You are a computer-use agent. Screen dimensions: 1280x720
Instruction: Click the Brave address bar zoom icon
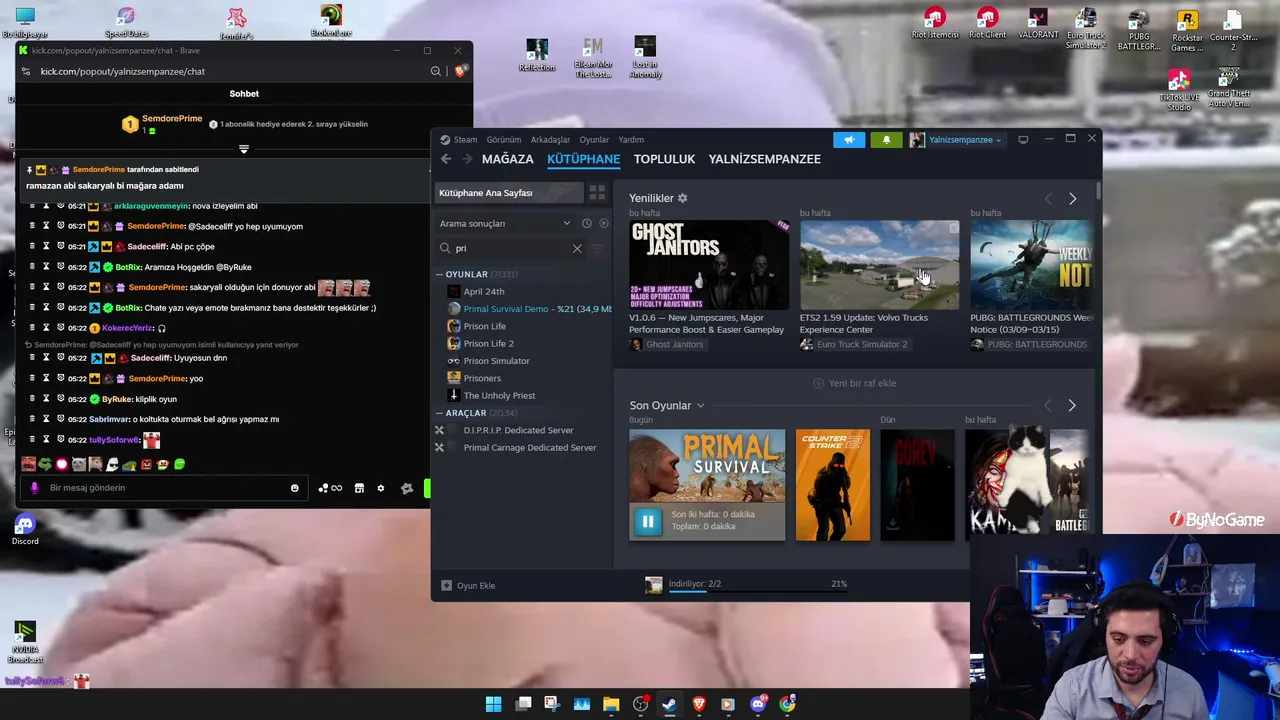point(436,72)
